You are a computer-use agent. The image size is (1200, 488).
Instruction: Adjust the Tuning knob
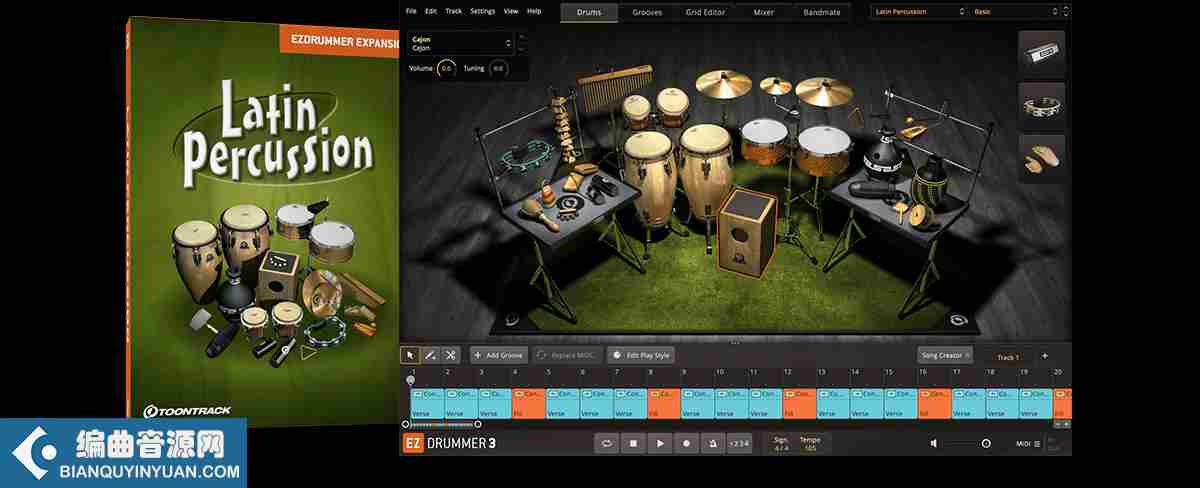coord(498,69)
